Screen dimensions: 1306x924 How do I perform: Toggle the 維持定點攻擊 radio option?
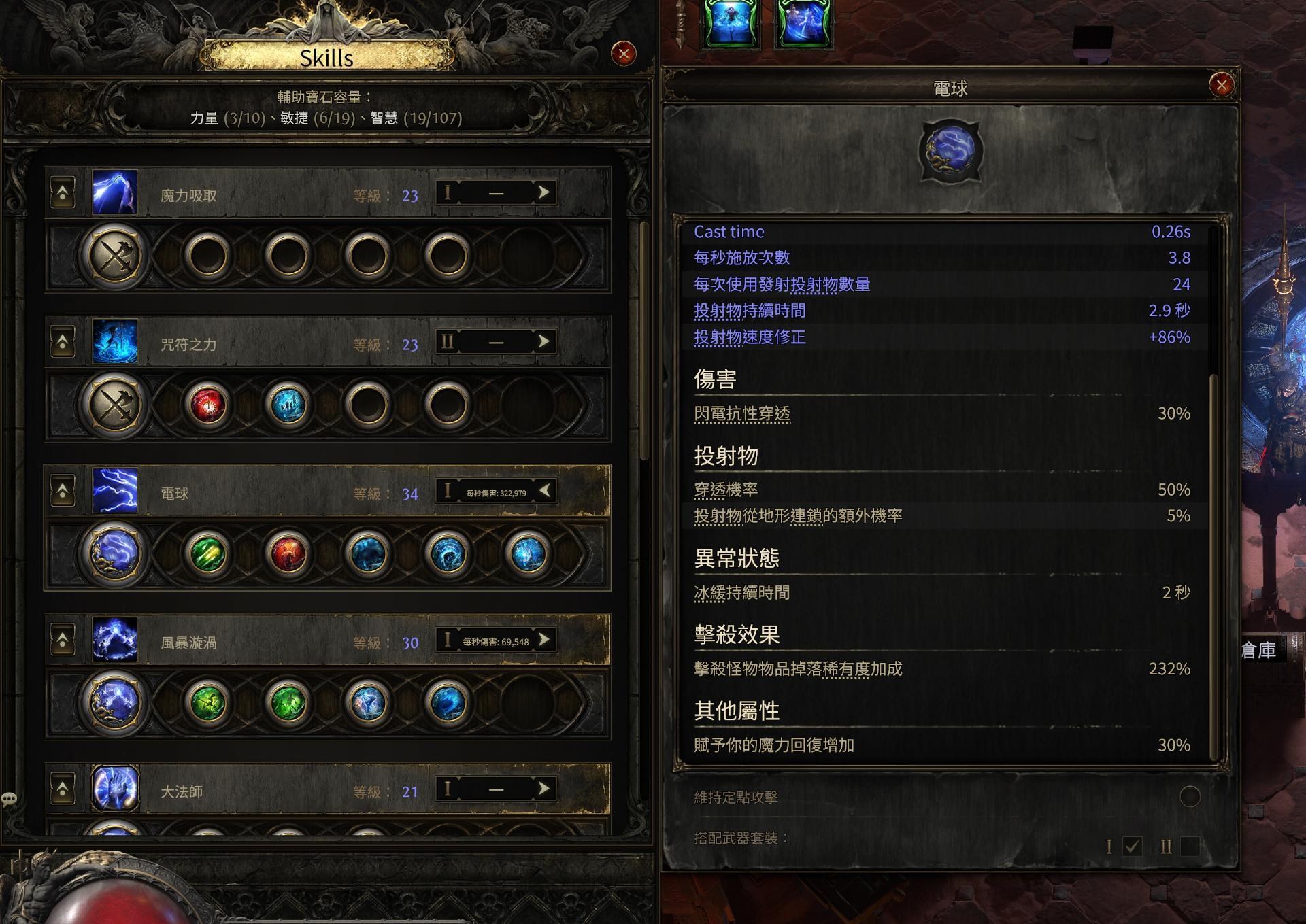pos(1190,796)
